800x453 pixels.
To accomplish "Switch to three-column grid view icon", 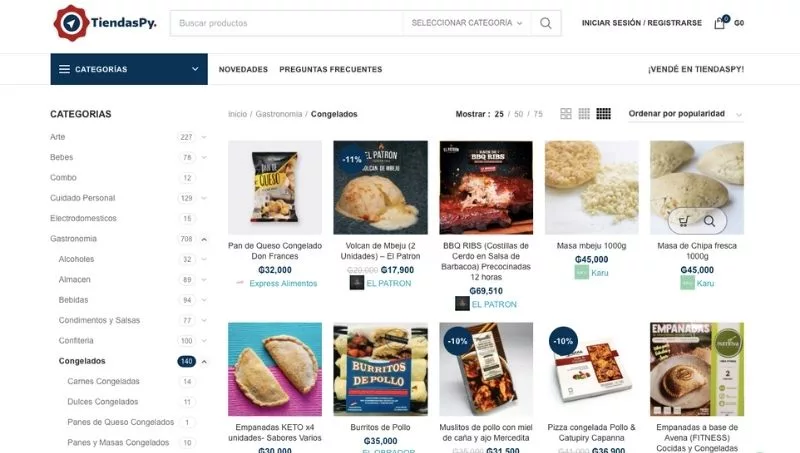I will 584,114.
